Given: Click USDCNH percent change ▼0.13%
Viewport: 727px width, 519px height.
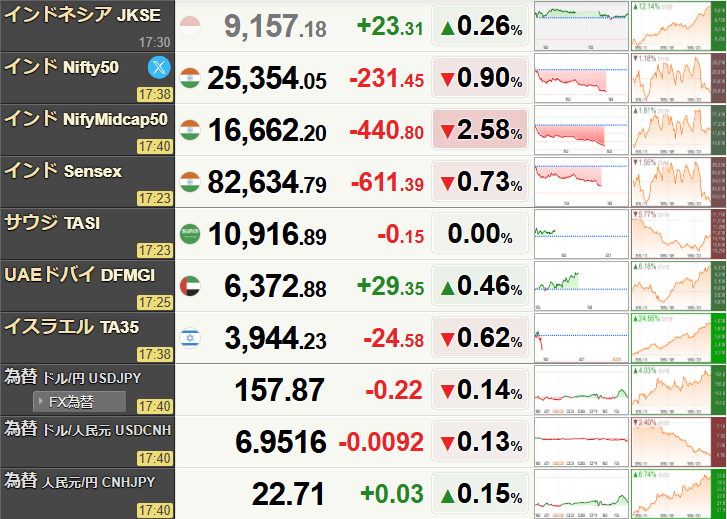Looking at the screenshot, I should (480, 442).
